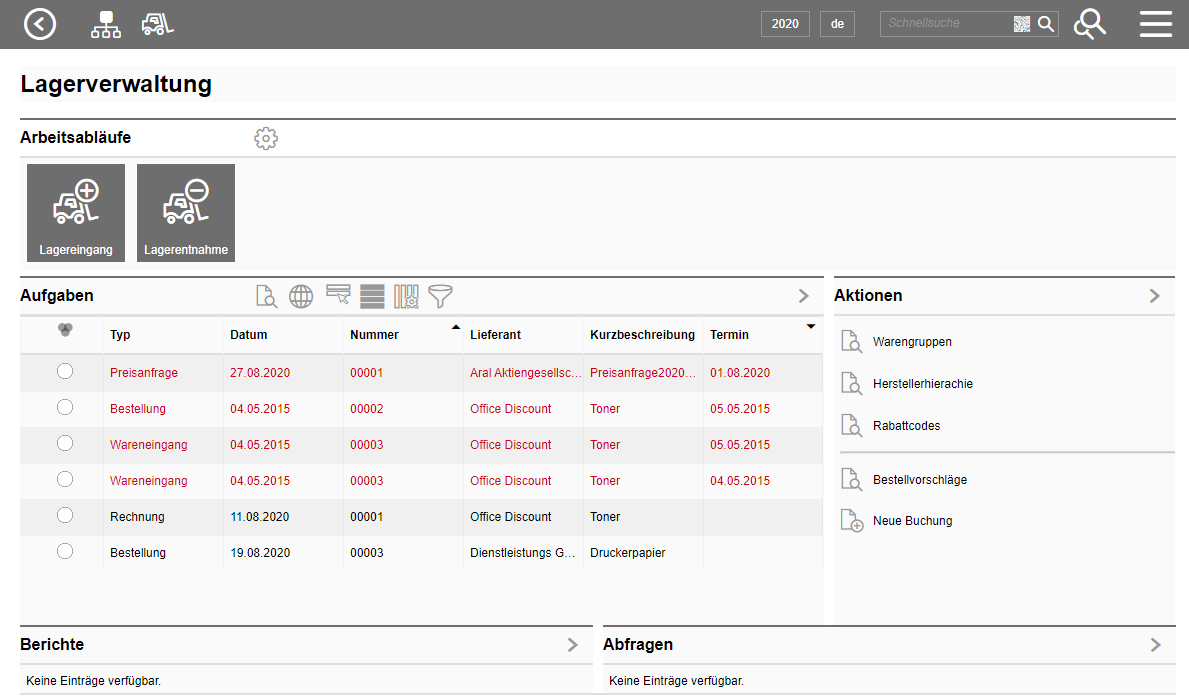
Task: Open the advanced search magnifier icon
Action: (x=1089, y=24)
